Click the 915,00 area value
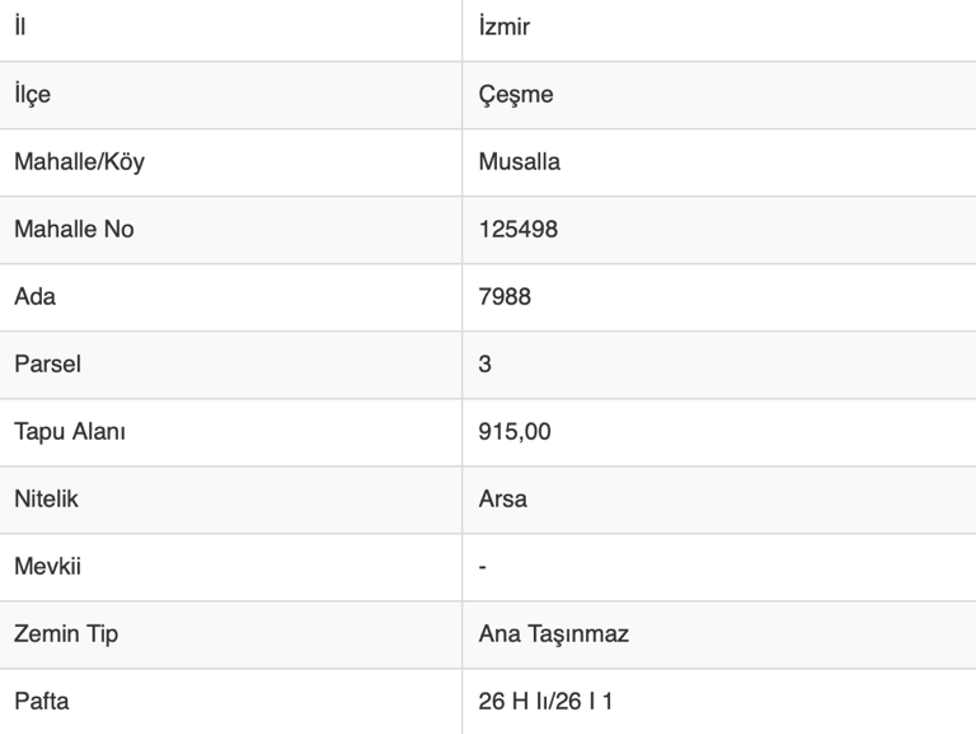Image resolution: width=976 pixels, height=734 pixels. (x=514, y=432)
